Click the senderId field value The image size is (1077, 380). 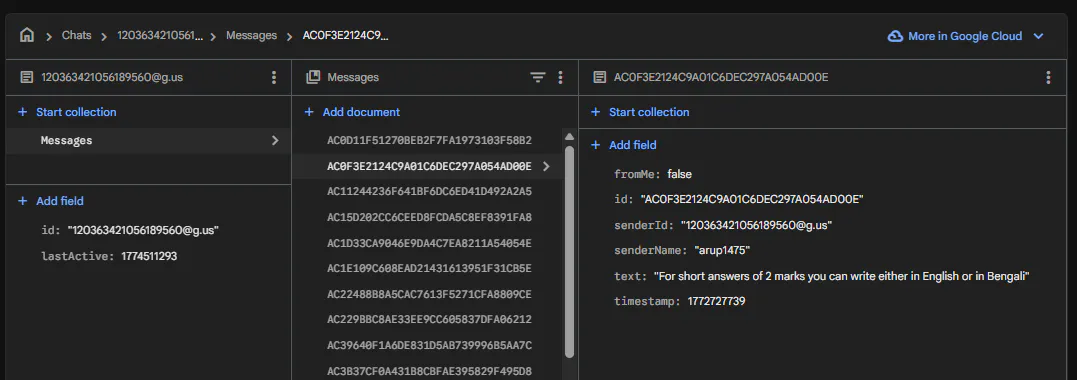click(x=756, y=225)
